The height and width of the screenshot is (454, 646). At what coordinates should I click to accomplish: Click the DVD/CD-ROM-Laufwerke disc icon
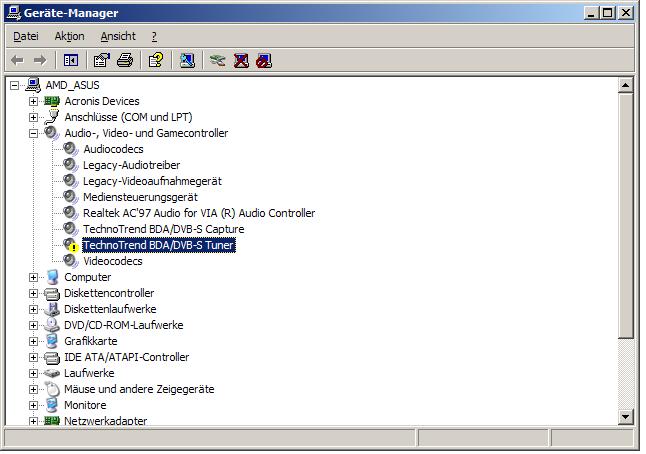pos(52,325)
